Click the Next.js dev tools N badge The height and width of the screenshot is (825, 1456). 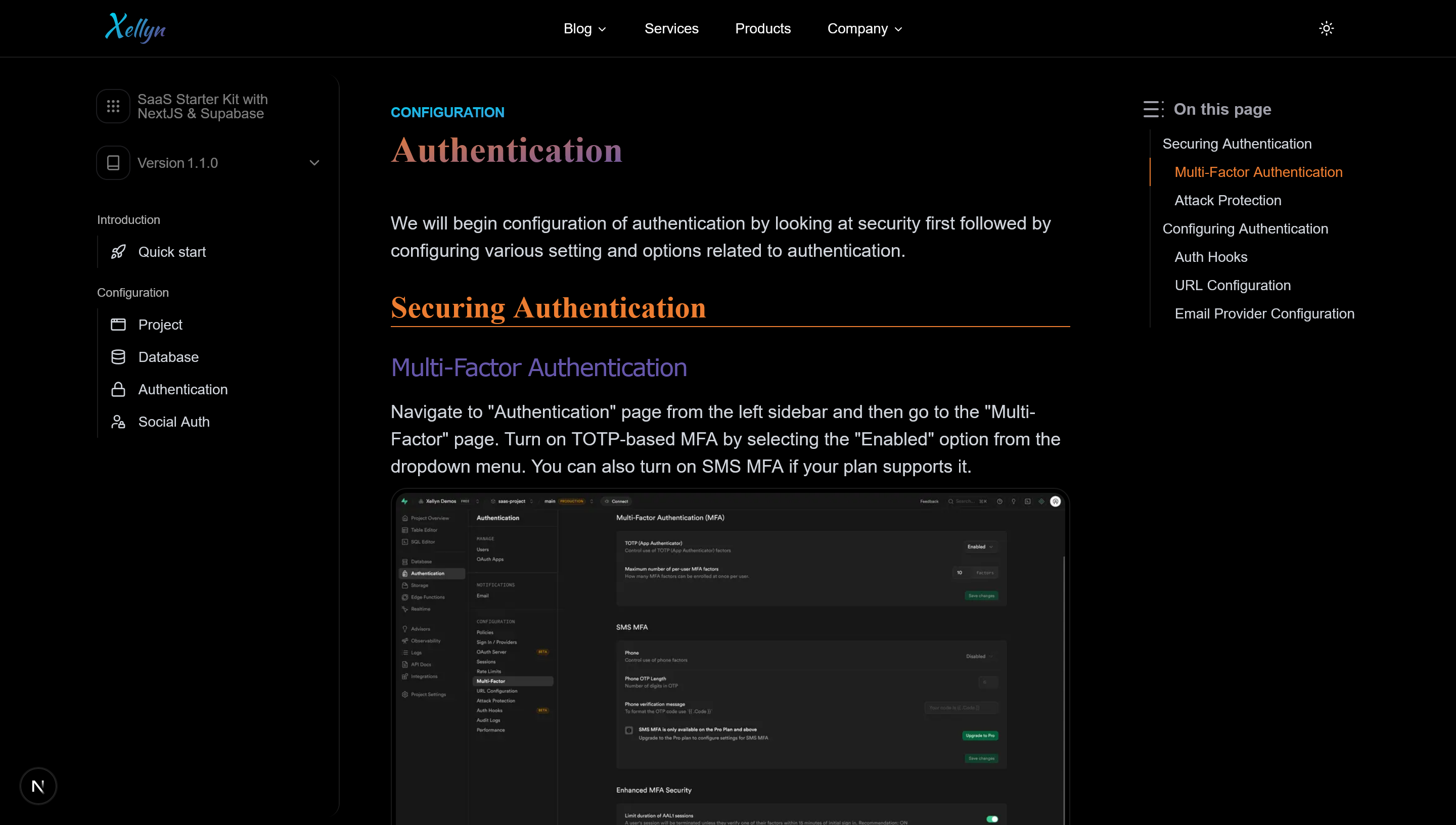pos(38,786)
